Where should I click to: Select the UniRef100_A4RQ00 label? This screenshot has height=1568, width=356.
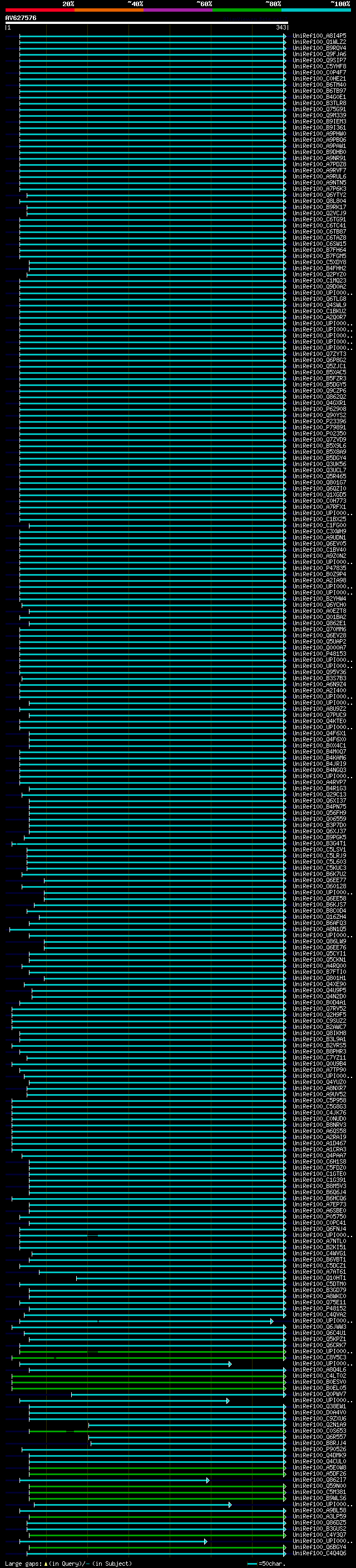(319, 966)
